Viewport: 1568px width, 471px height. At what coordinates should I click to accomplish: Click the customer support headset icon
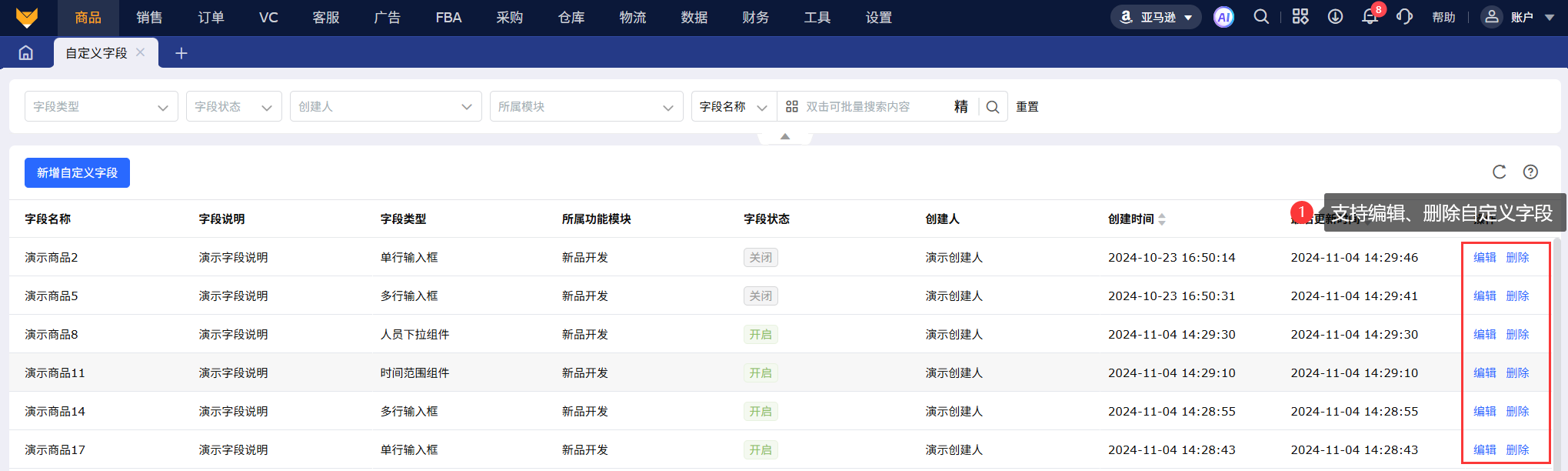click(x=1404, y=17)
